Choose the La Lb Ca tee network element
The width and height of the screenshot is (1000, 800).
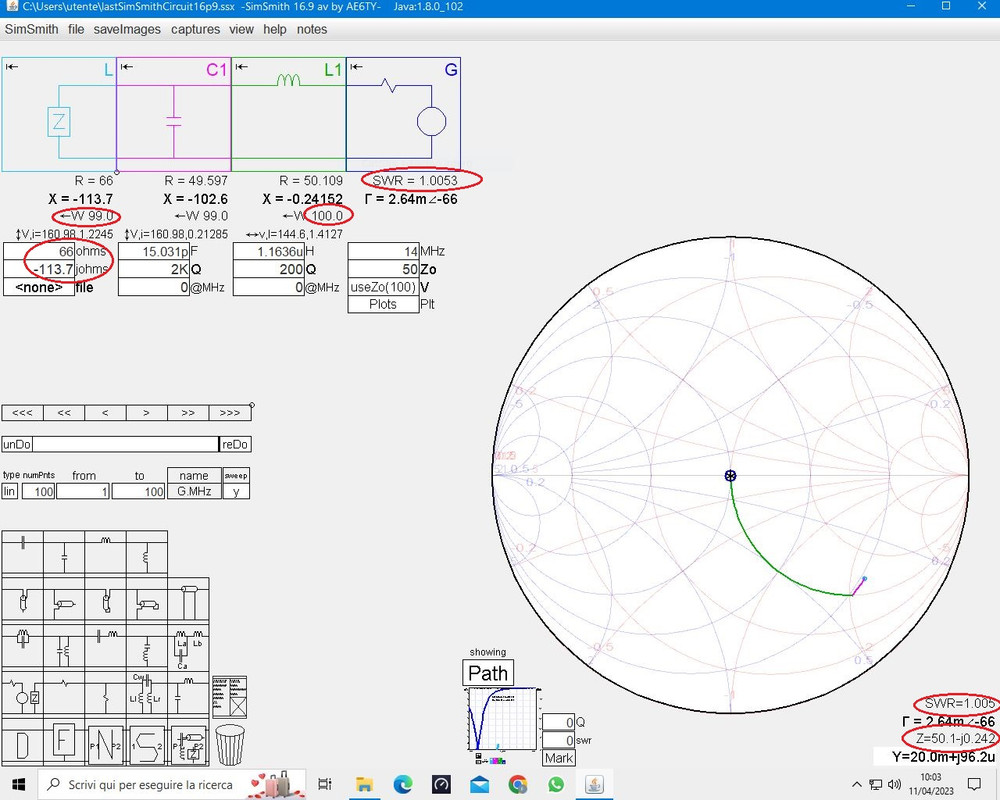tap(189, 648)
